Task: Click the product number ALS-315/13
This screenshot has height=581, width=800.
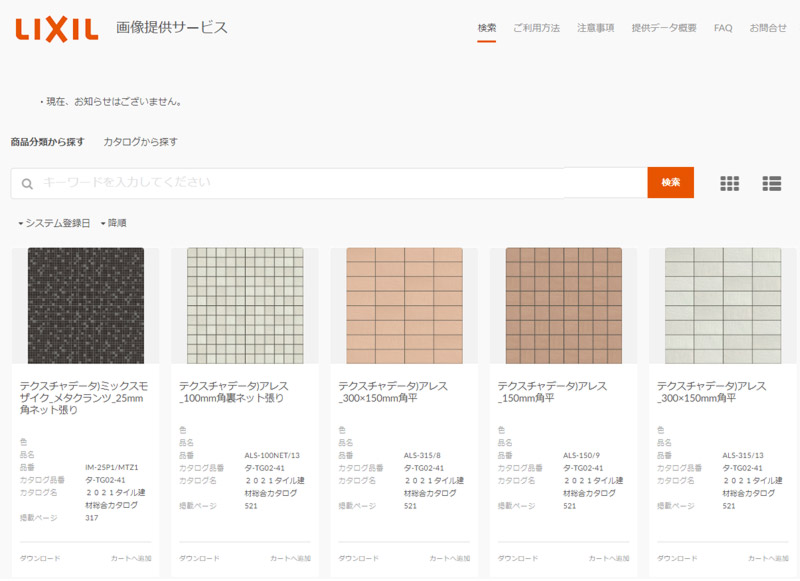Action: point(743,456)
